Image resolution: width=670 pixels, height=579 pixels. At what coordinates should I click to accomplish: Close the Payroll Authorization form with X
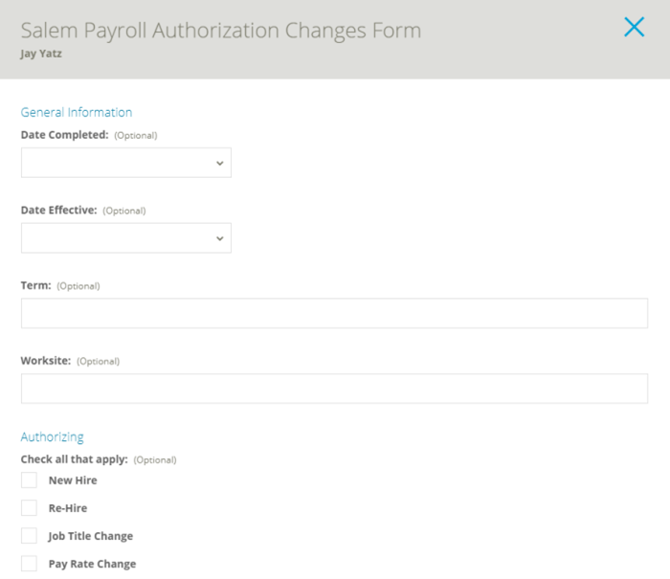pos(634,27)
